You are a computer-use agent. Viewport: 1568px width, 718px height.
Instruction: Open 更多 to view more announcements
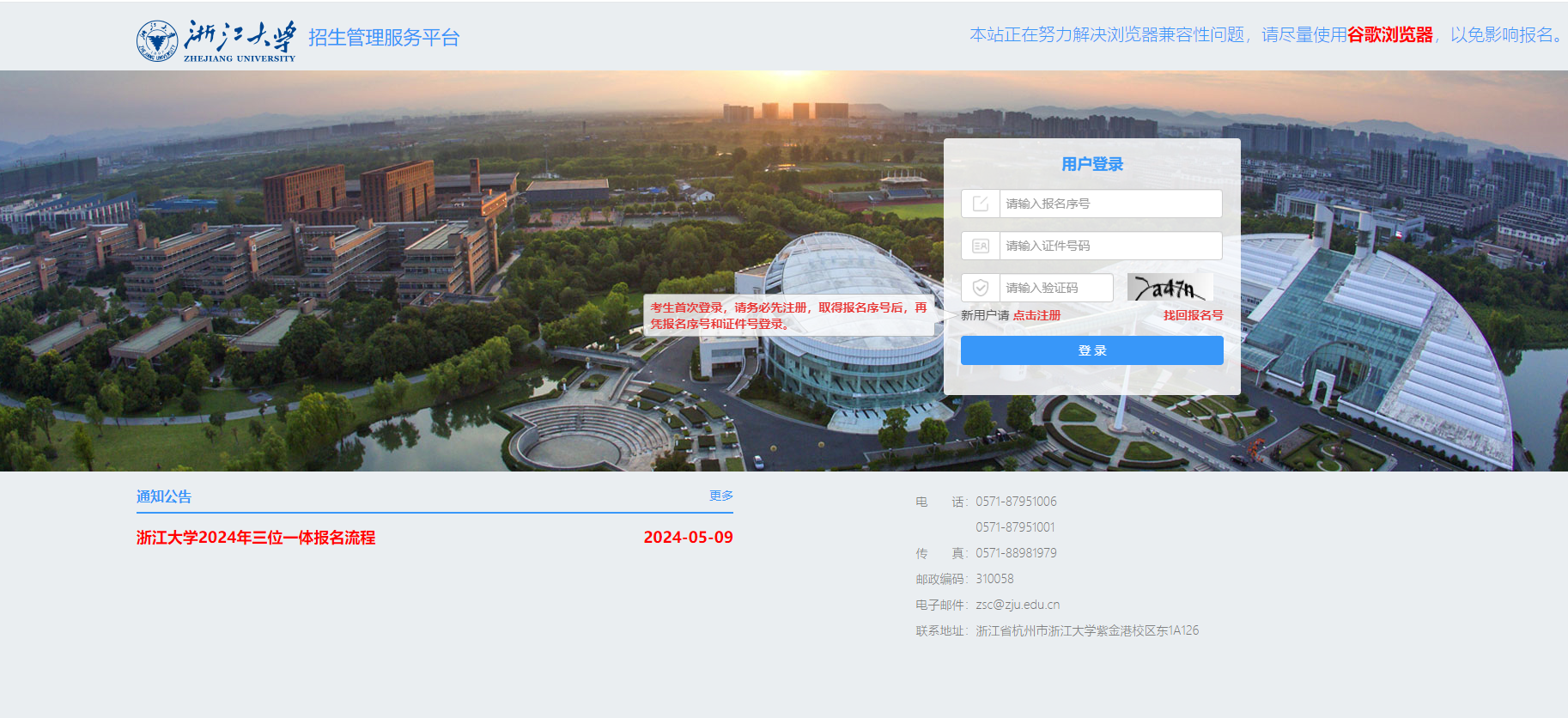[720, 496]
